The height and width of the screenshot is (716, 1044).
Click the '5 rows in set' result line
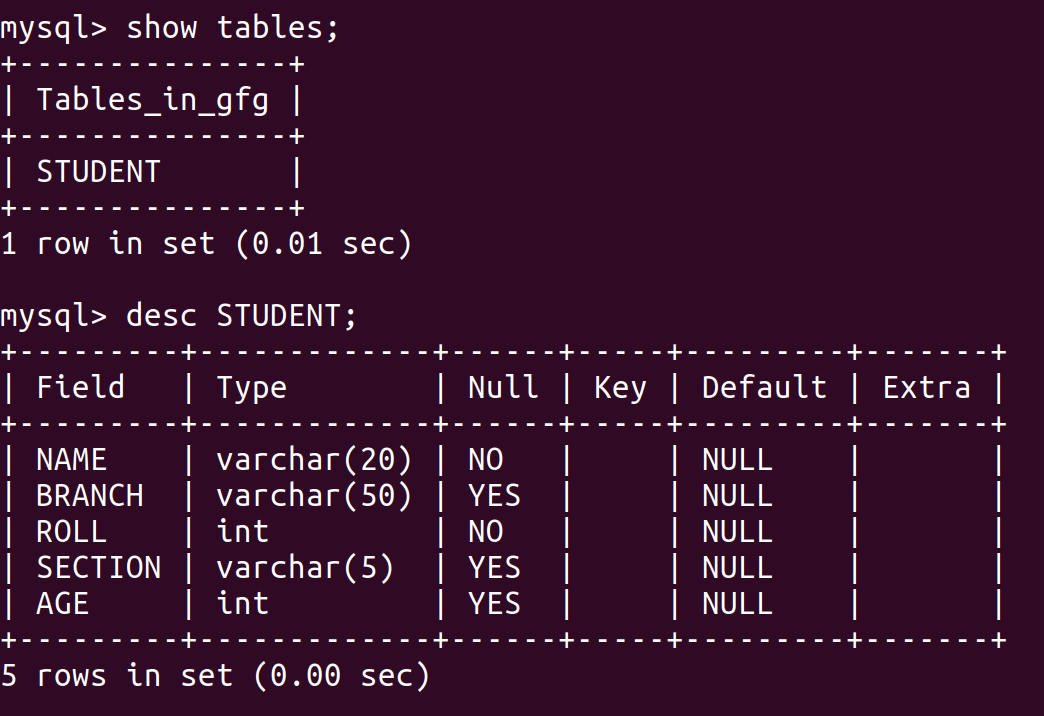pos(215,676)
